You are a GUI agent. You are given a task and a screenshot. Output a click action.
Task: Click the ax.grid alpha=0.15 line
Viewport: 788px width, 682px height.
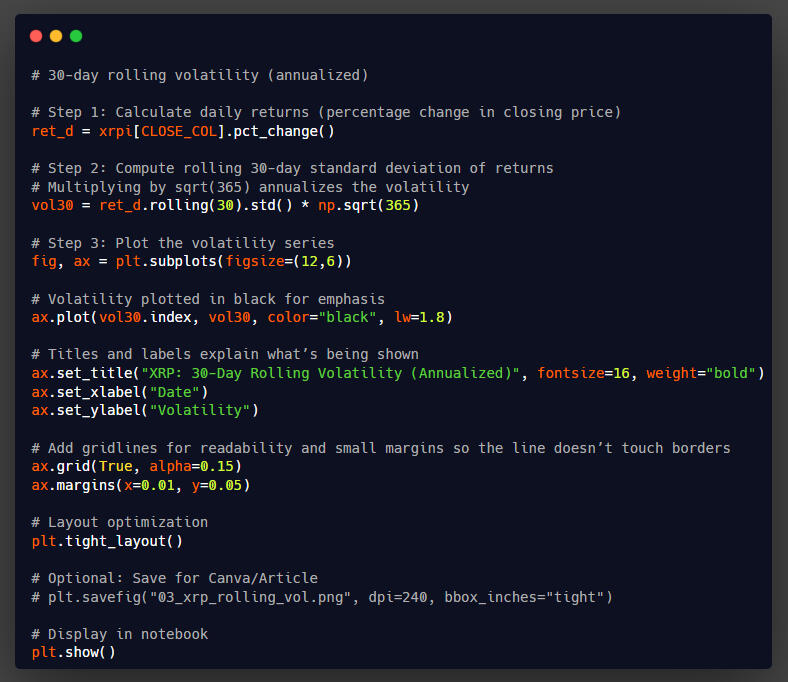point(136,466)
